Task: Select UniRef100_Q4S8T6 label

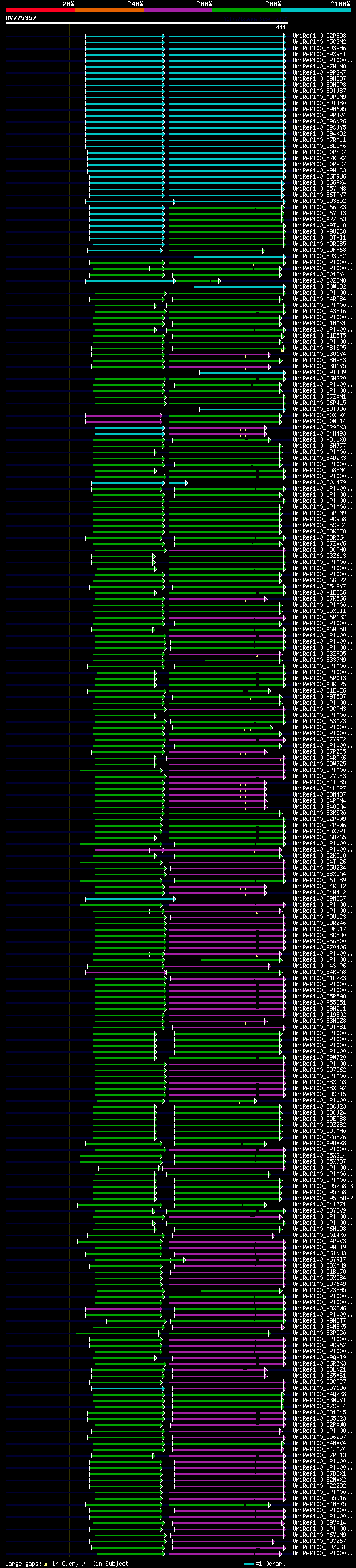Action: tap(319, 311)
